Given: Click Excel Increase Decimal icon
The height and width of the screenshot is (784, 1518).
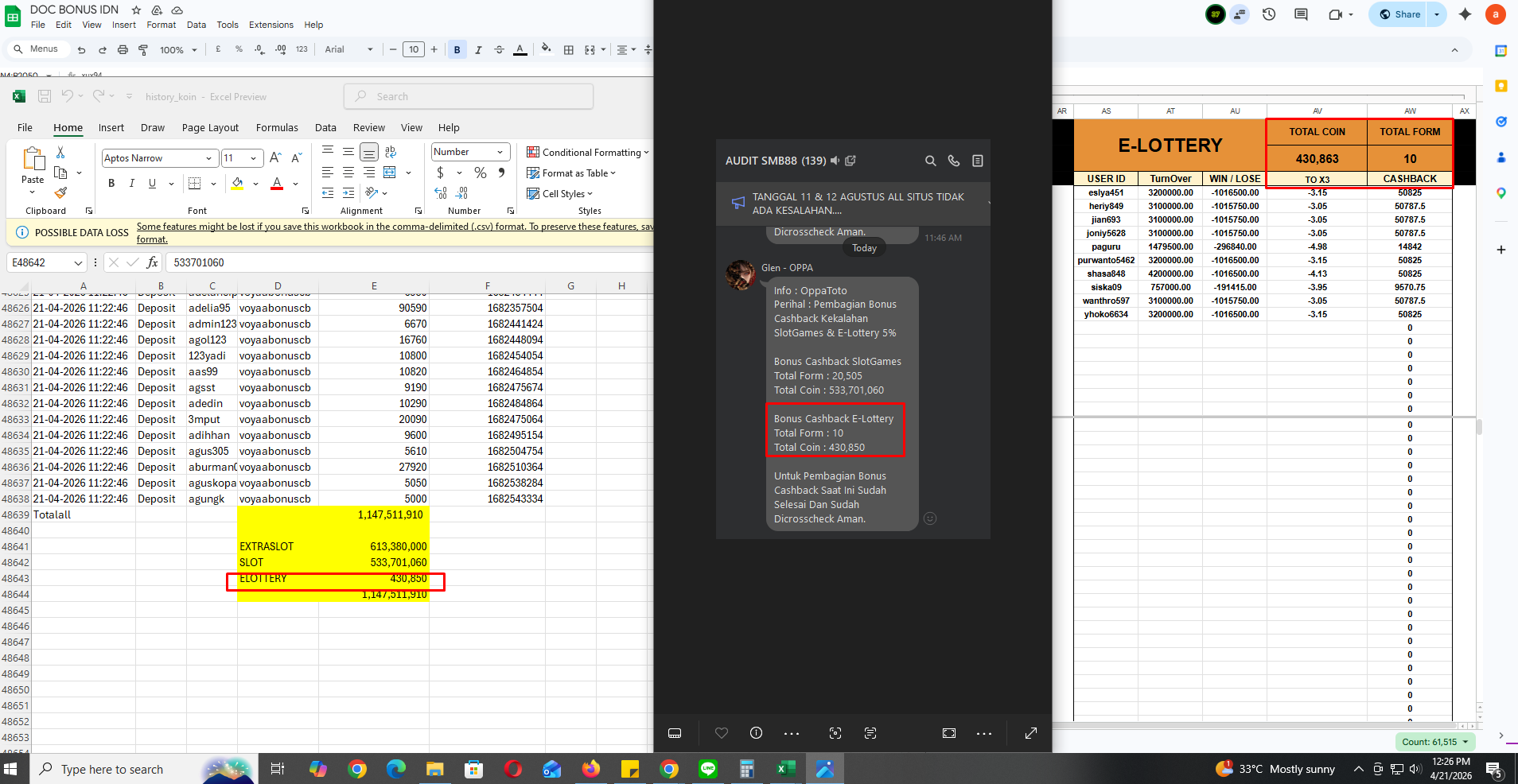Looking at the screenshot, I should coord(441,193).
